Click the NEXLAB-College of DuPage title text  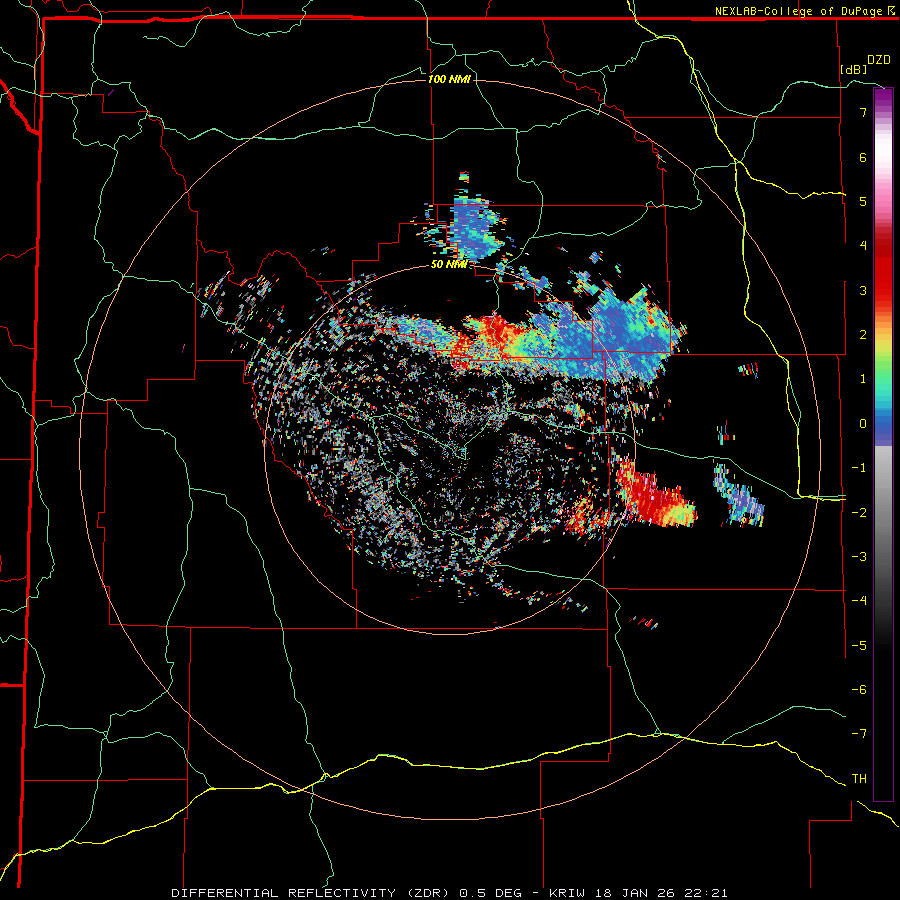pos(799,11)
